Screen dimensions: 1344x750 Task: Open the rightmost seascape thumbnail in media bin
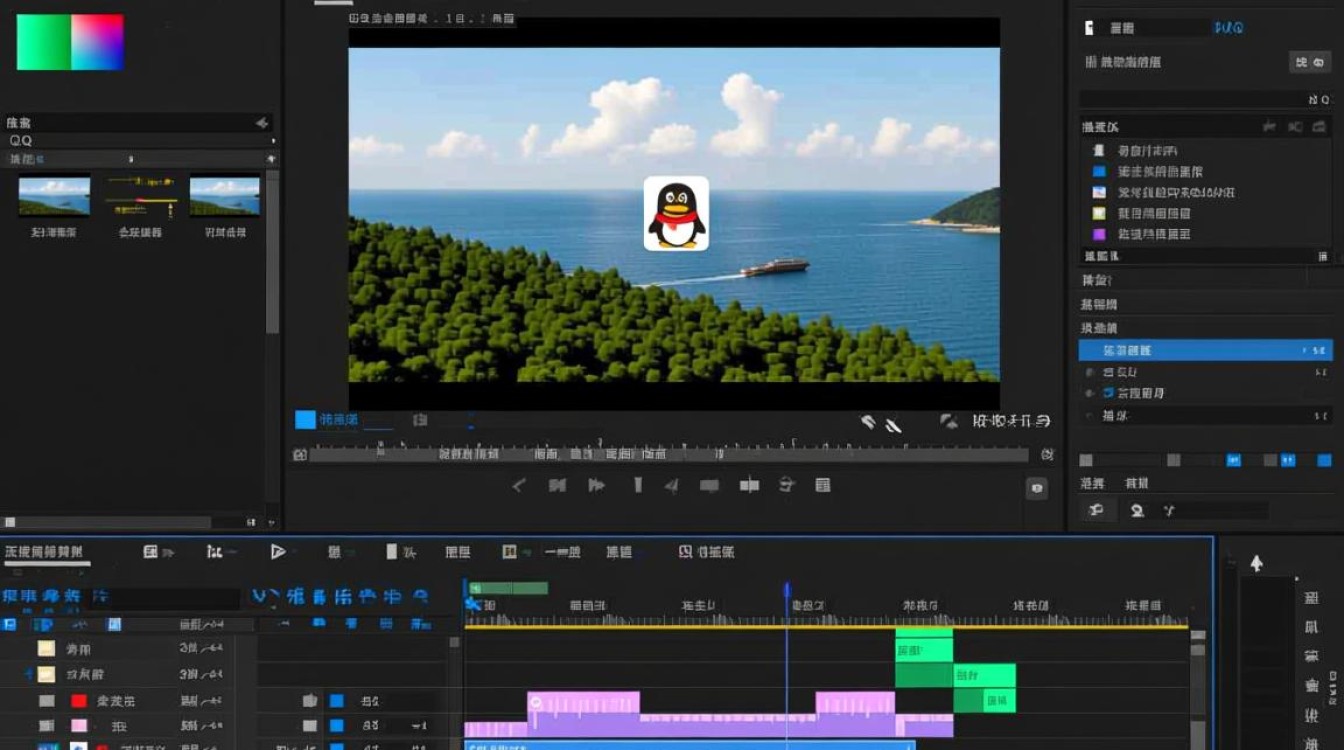point(225,195)
